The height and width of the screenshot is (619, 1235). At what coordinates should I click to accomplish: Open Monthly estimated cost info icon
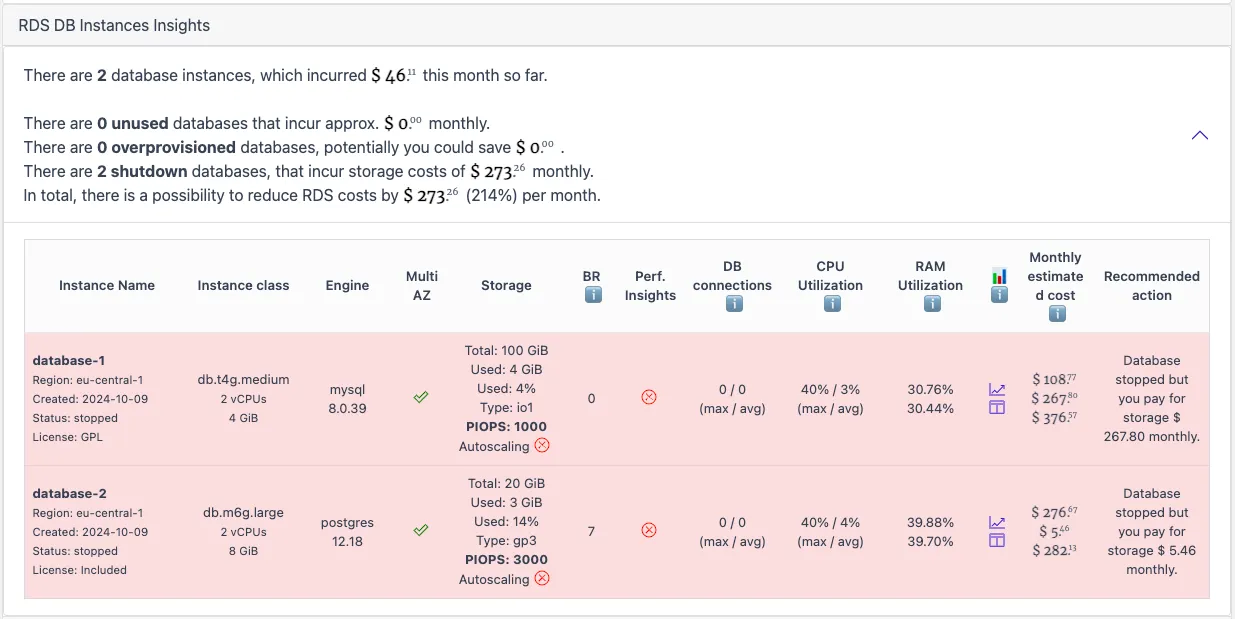pos(1056,314)
